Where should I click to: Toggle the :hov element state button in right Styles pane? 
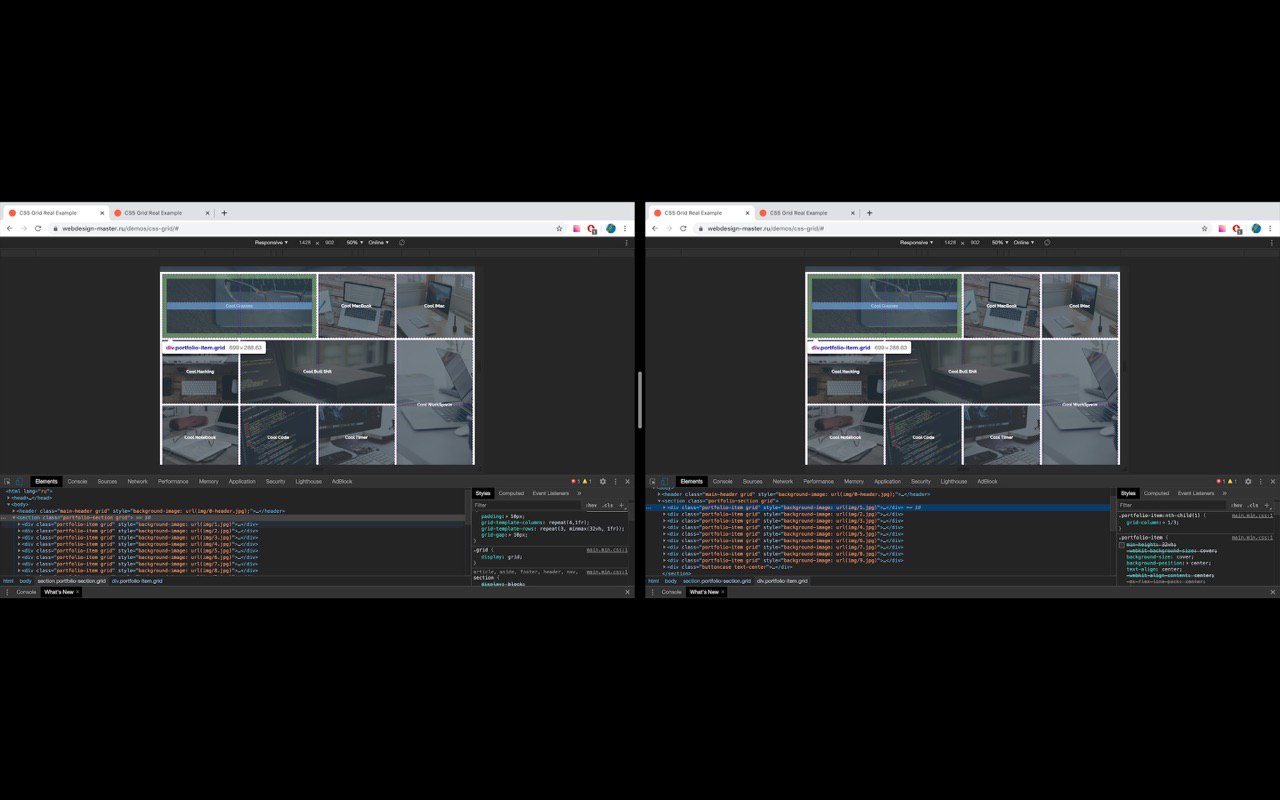coord(1236,505)
